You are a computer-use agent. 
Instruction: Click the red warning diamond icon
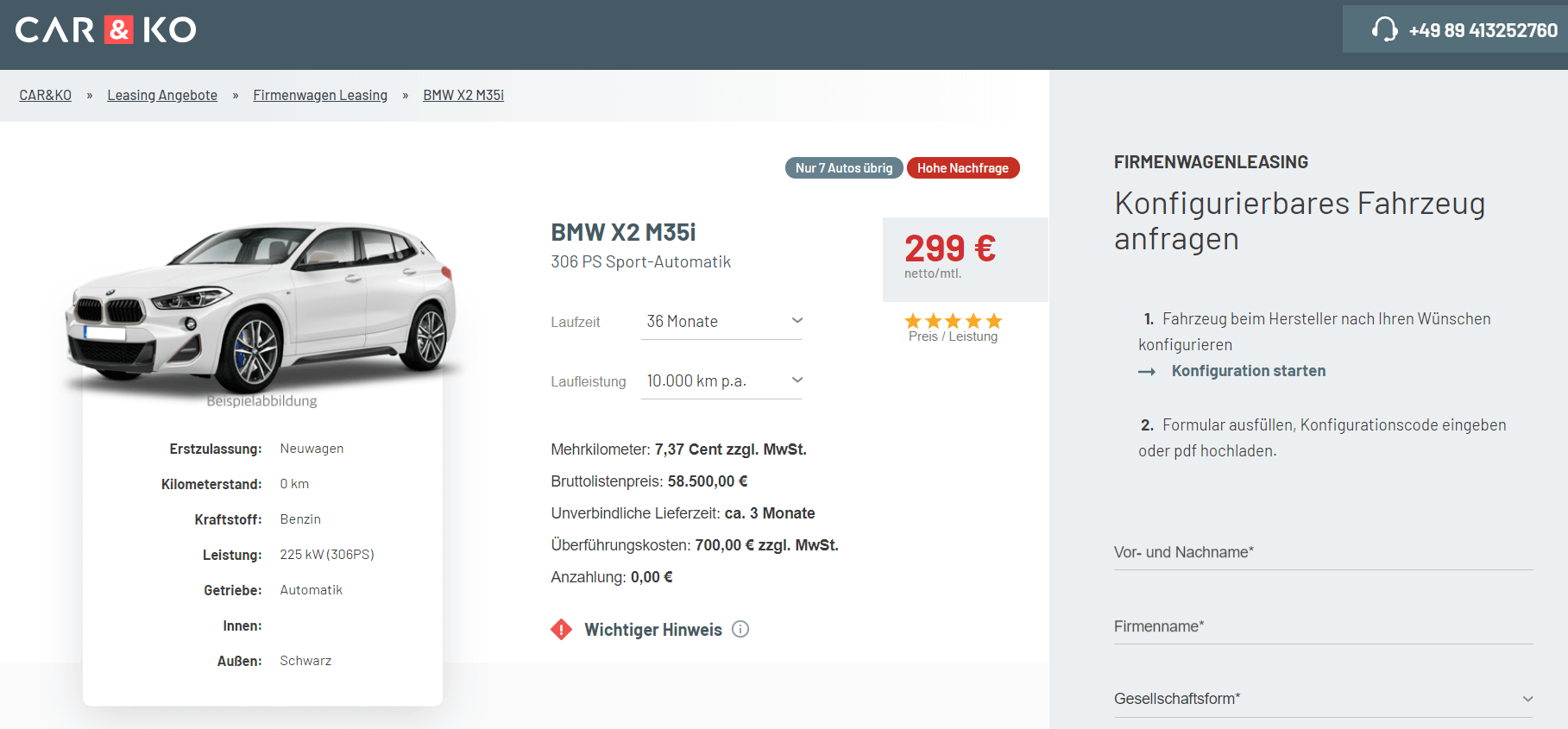pos(561,629)
